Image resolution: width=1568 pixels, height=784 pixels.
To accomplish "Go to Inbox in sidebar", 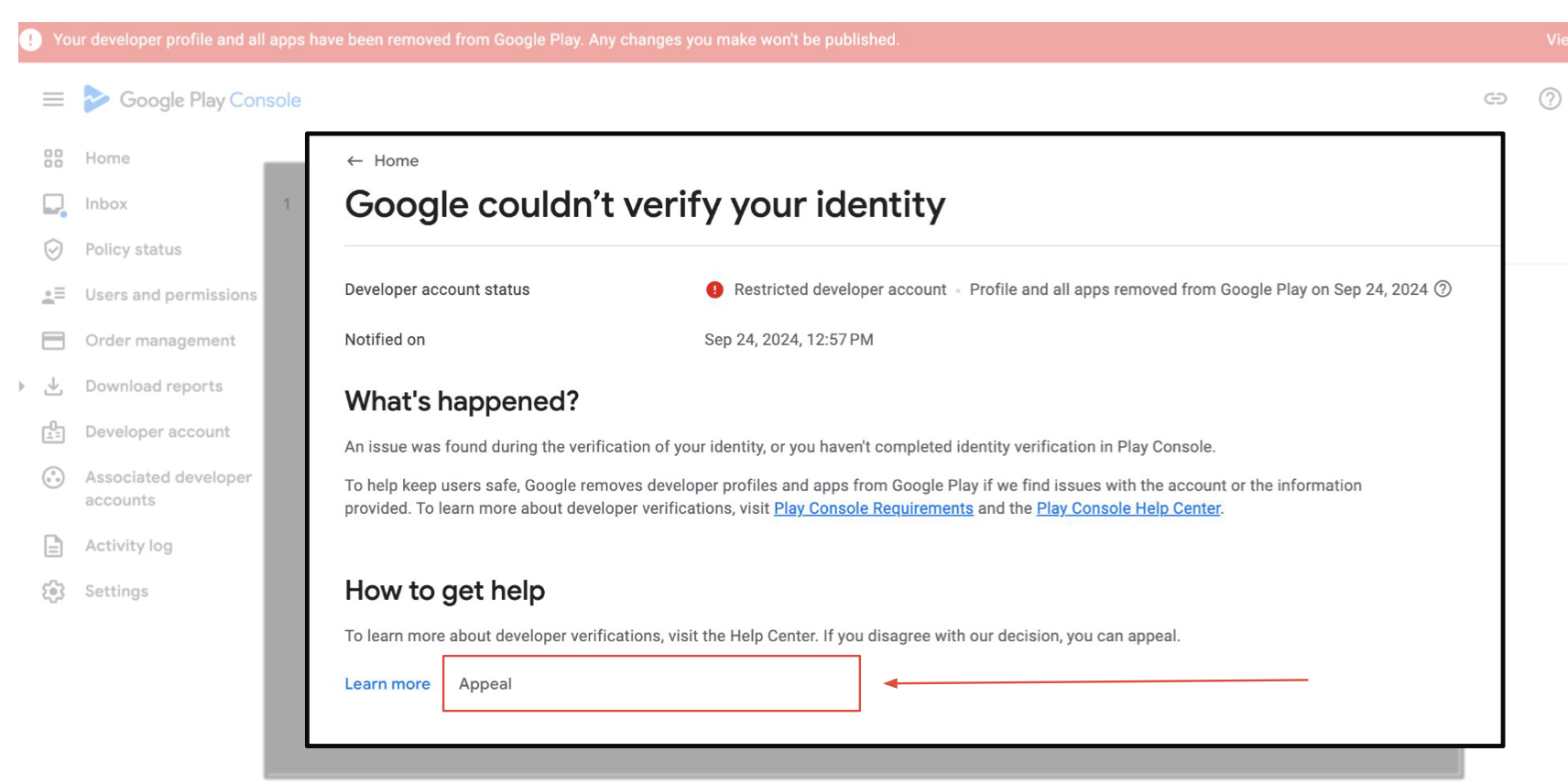I will [x=106, y=204].
